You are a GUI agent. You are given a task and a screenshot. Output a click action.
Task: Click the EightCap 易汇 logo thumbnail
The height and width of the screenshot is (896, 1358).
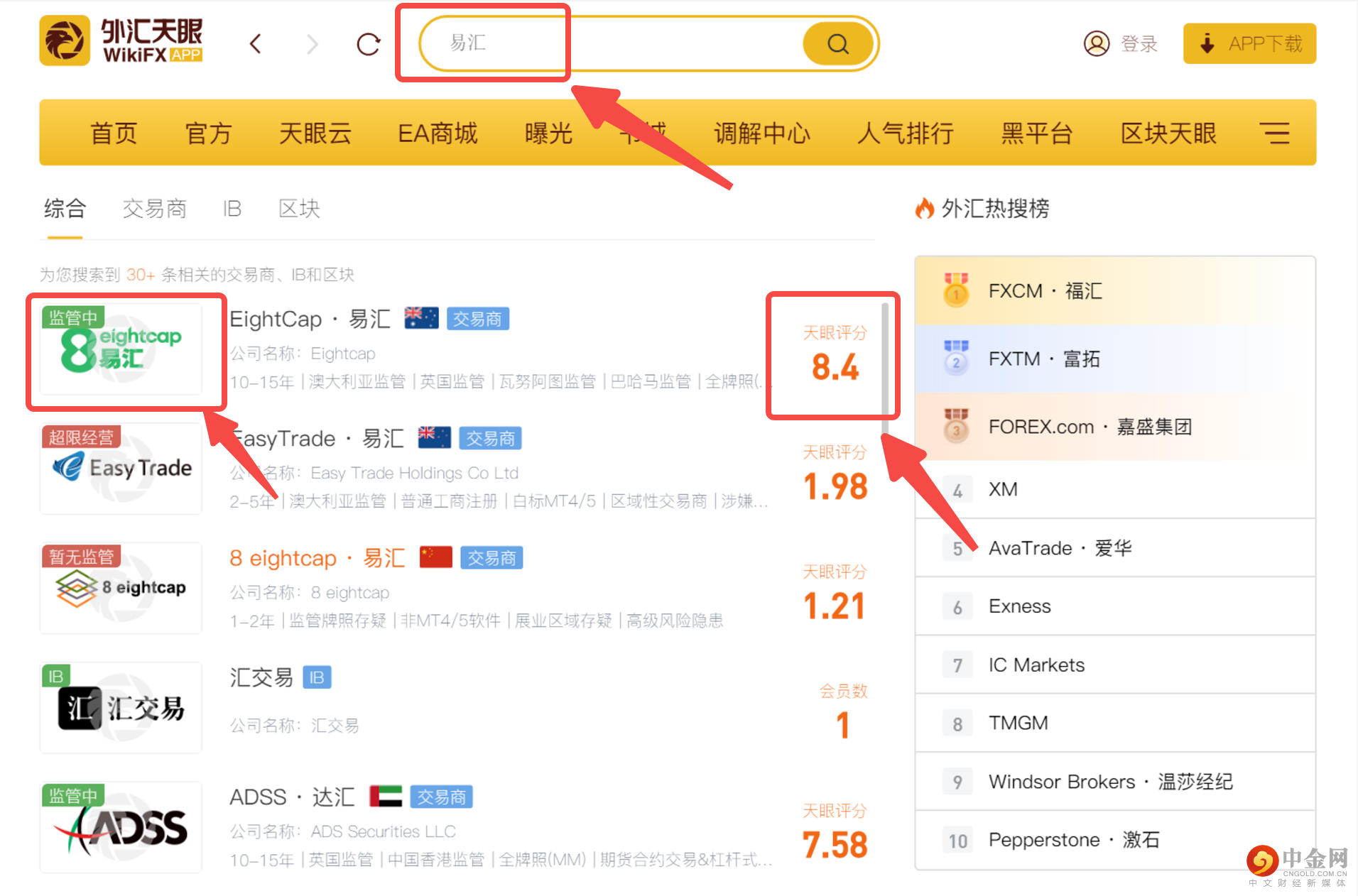pyautogui.click(x=121, y=349)
